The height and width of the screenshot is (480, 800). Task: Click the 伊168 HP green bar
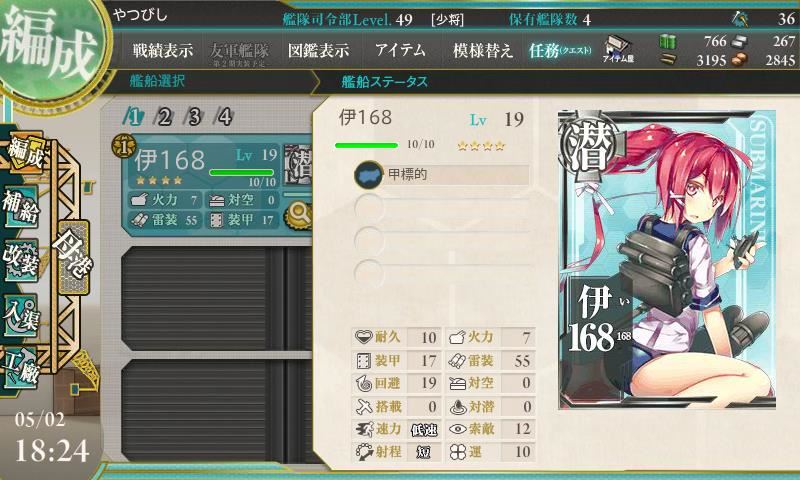[366, 145]
